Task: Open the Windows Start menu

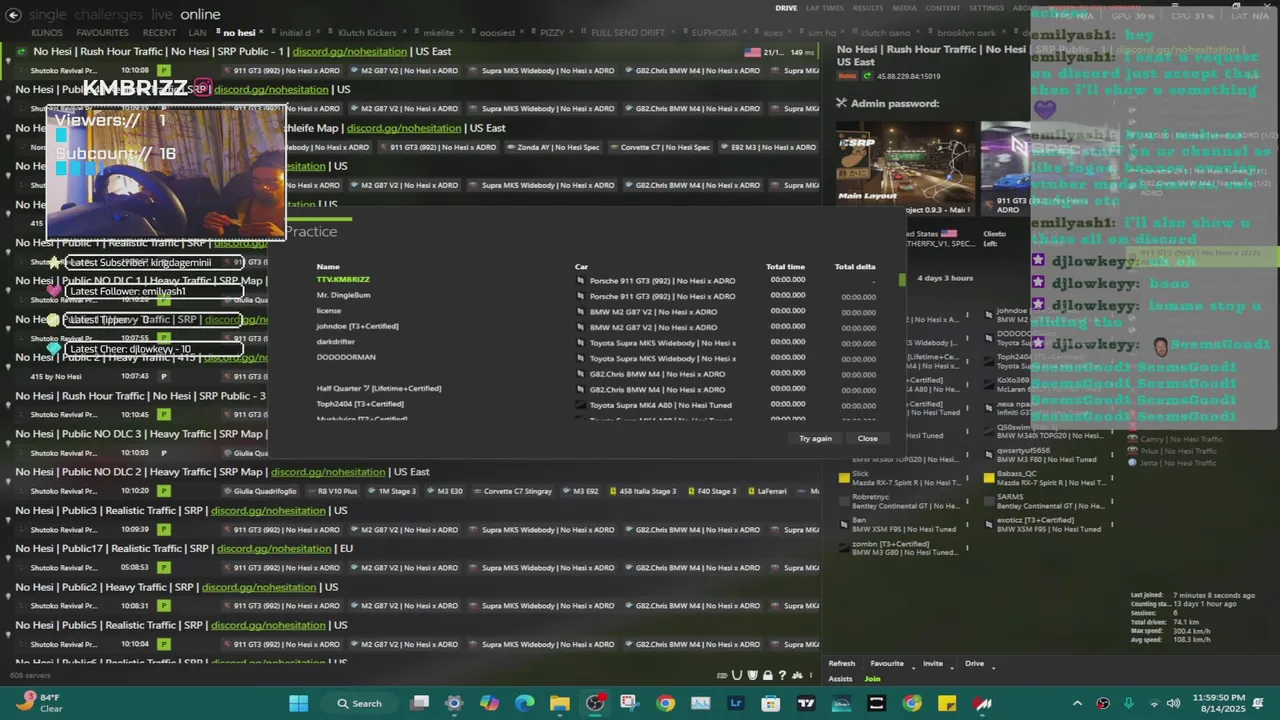Action: [298, 703]
